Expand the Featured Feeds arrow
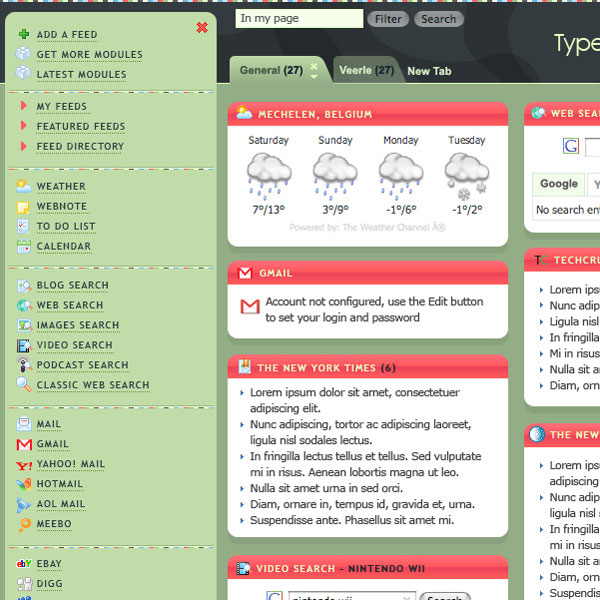 pyautogui.click(x=24, y=126)
